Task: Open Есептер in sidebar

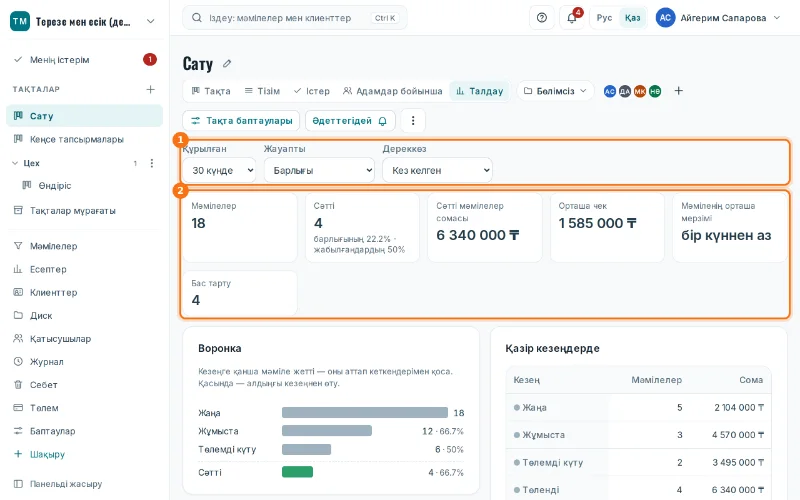Action: [84, 269]
